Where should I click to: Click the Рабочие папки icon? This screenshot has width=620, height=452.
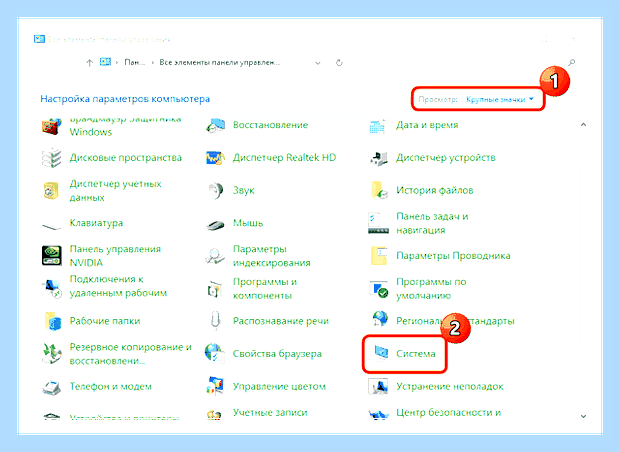tap(52, 321)
